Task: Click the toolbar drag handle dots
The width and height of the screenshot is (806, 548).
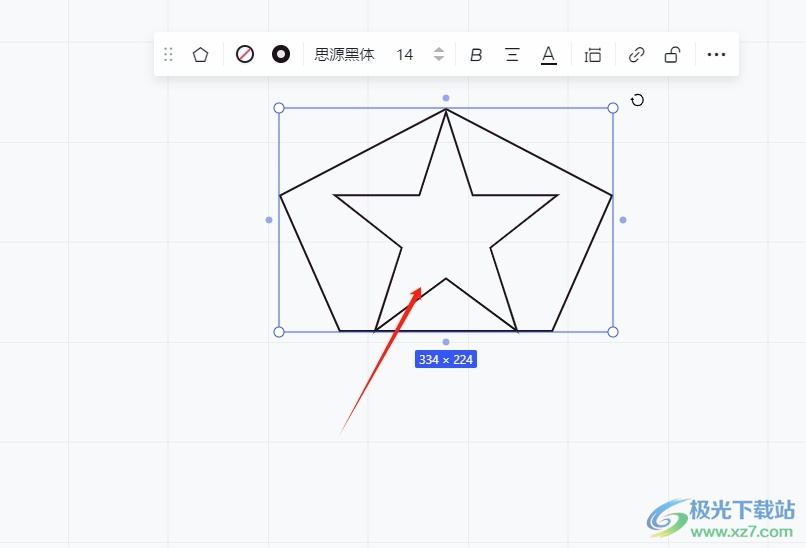Action: pos(168,54)
